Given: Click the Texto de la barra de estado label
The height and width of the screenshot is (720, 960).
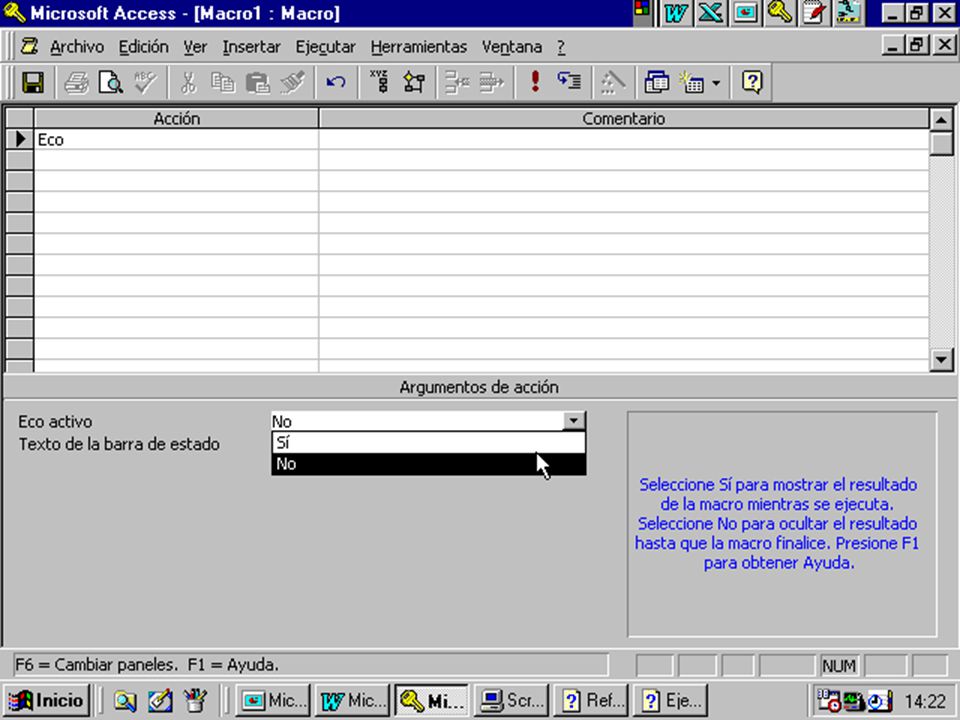Looking at the screenshot, I should [119, 444].
